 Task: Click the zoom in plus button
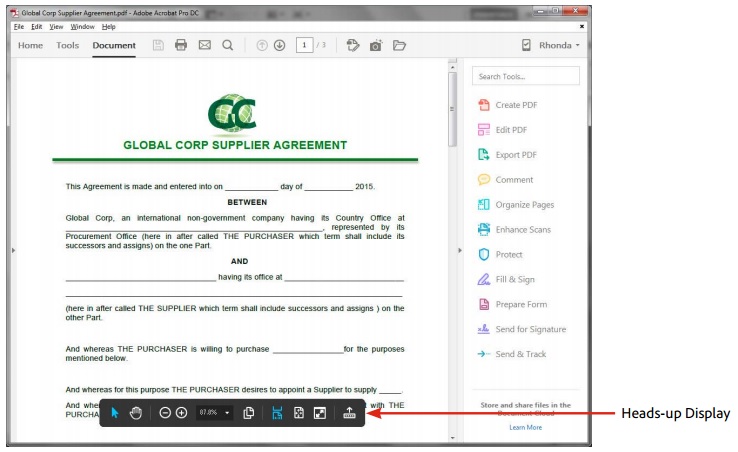click(181, 413)
